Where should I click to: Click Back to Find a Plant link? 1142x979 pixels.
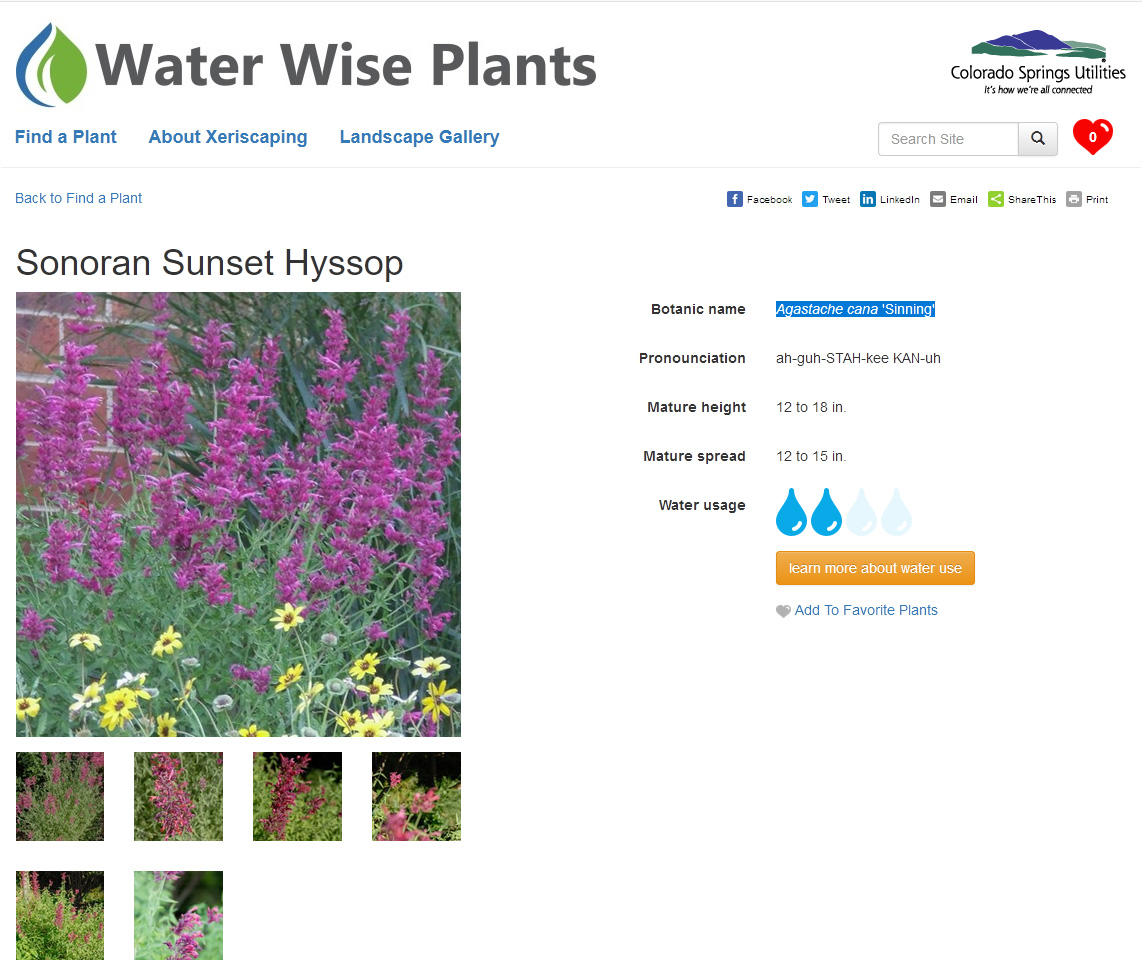pos(79,198)
